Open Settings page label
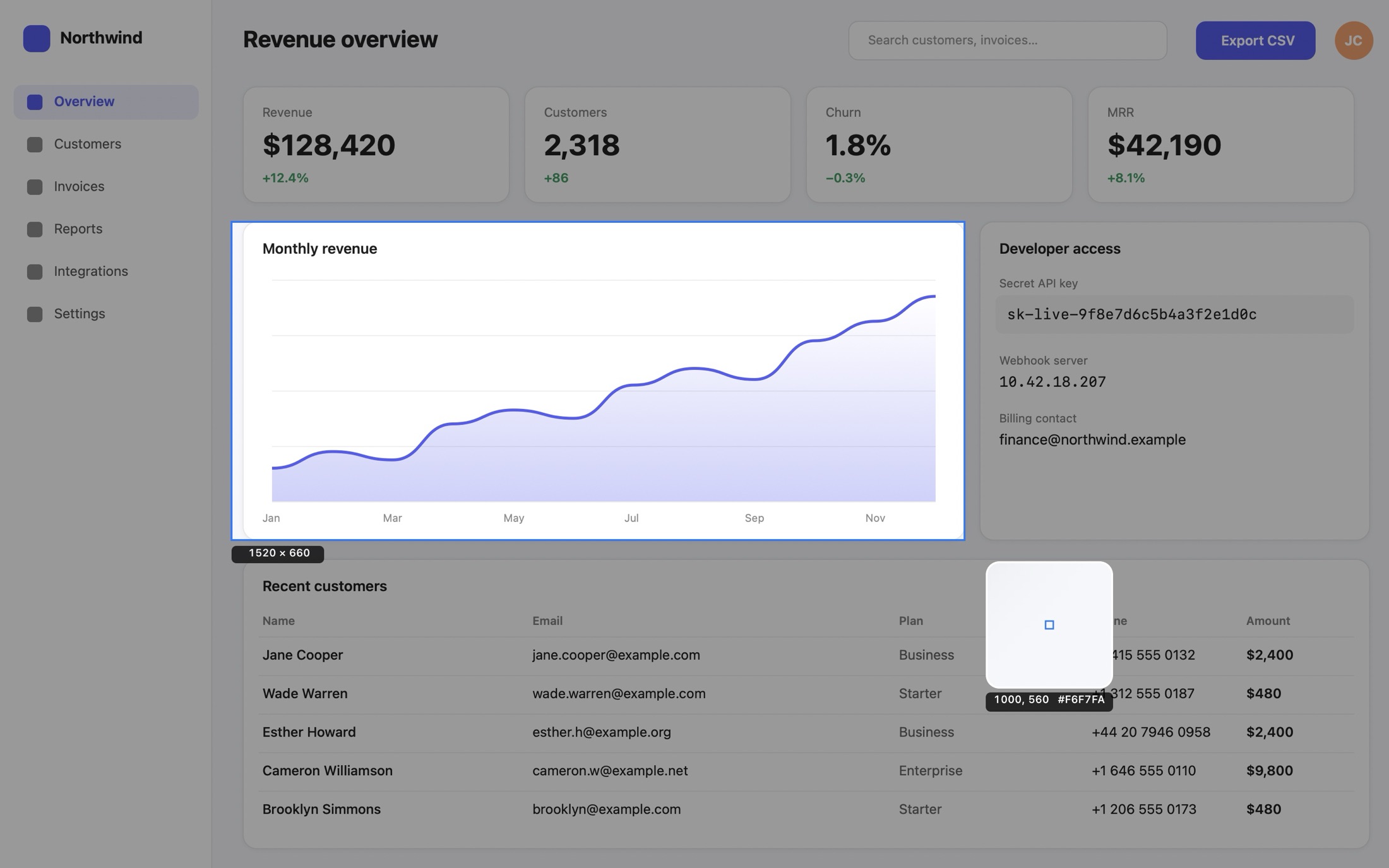The image size is (1389, 868). [80, 314]
